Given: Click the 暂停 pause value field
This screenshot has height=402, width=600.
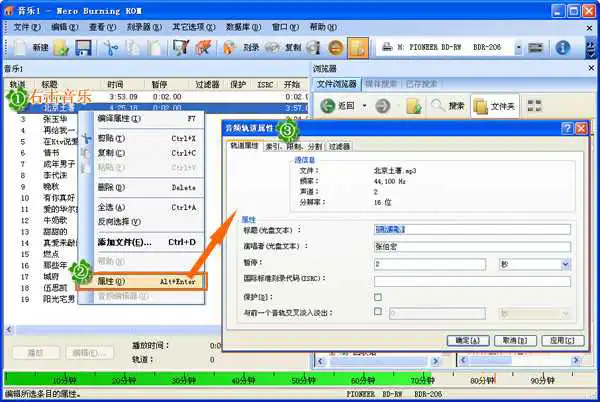Looking at the screenshot, I should coord(430,264).
